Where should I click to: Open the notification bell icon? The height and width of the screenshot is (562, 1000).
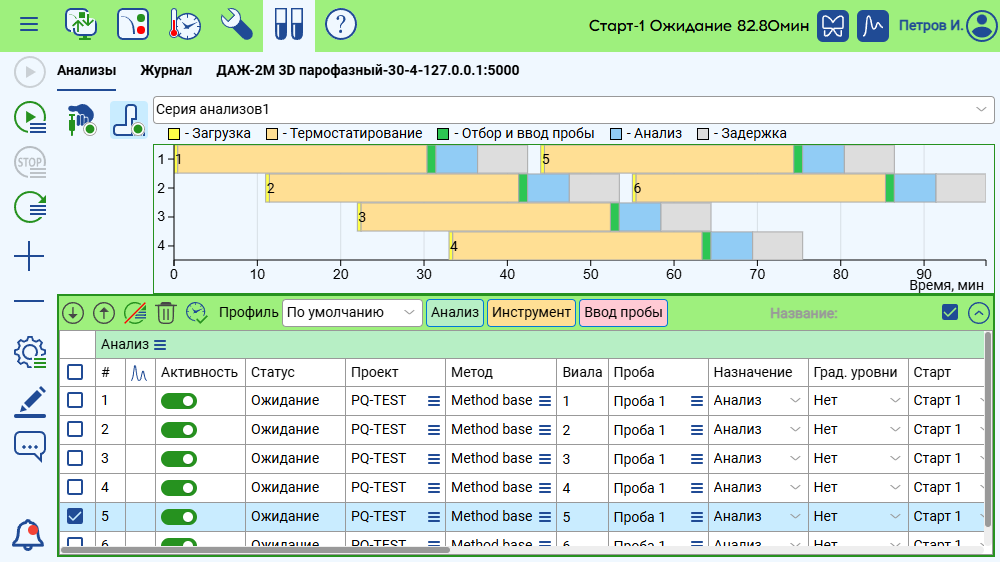29,535
